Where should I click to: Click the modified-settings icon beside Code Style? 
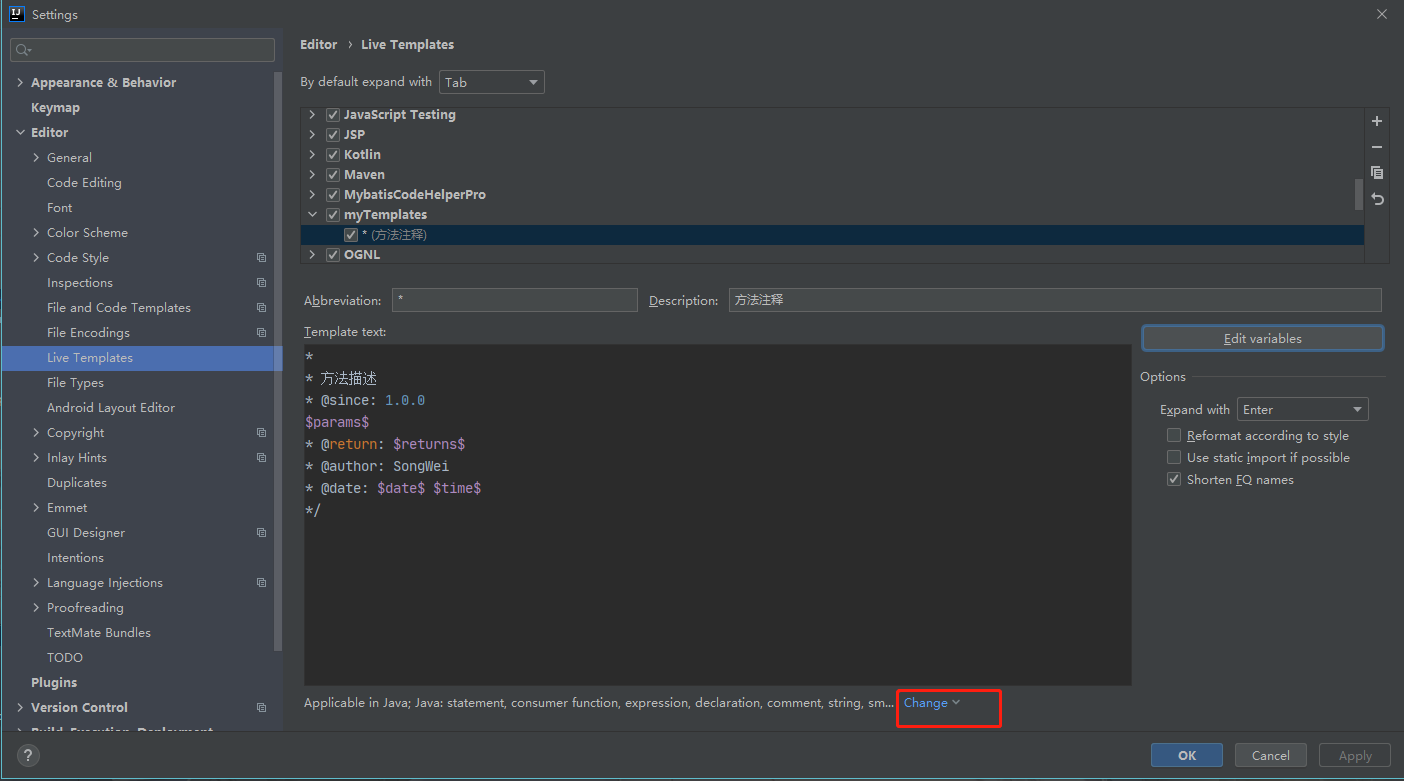click(261, 257)
